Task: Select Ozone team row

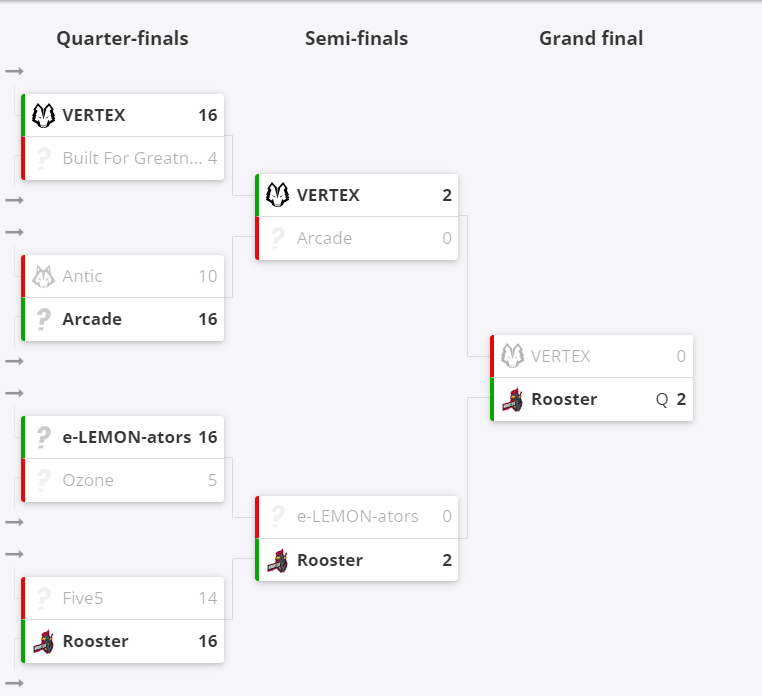Action: 122,481
